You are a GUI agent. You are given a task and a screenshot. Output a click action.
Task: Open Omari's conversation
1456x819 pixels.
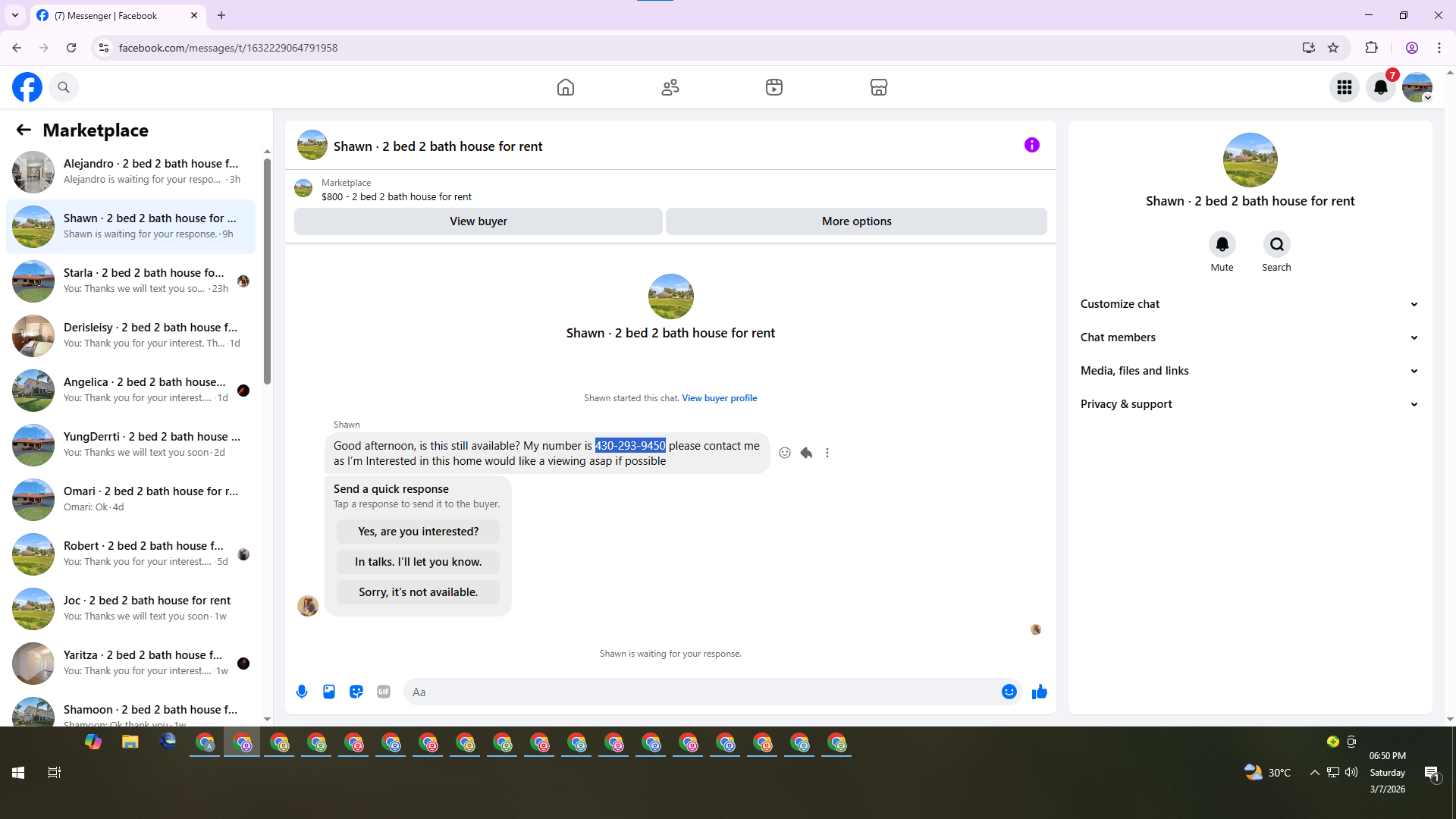130,499
